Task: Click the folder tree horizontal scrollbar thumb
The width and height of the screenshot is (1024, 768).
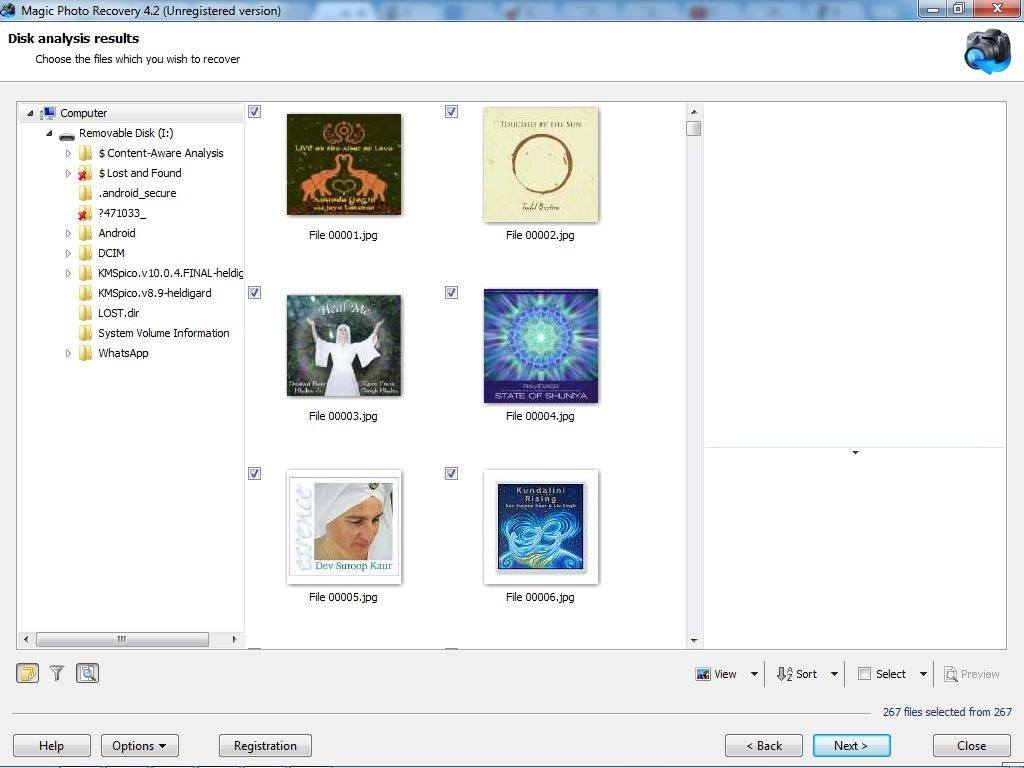Action: click(x=122, y=639)
